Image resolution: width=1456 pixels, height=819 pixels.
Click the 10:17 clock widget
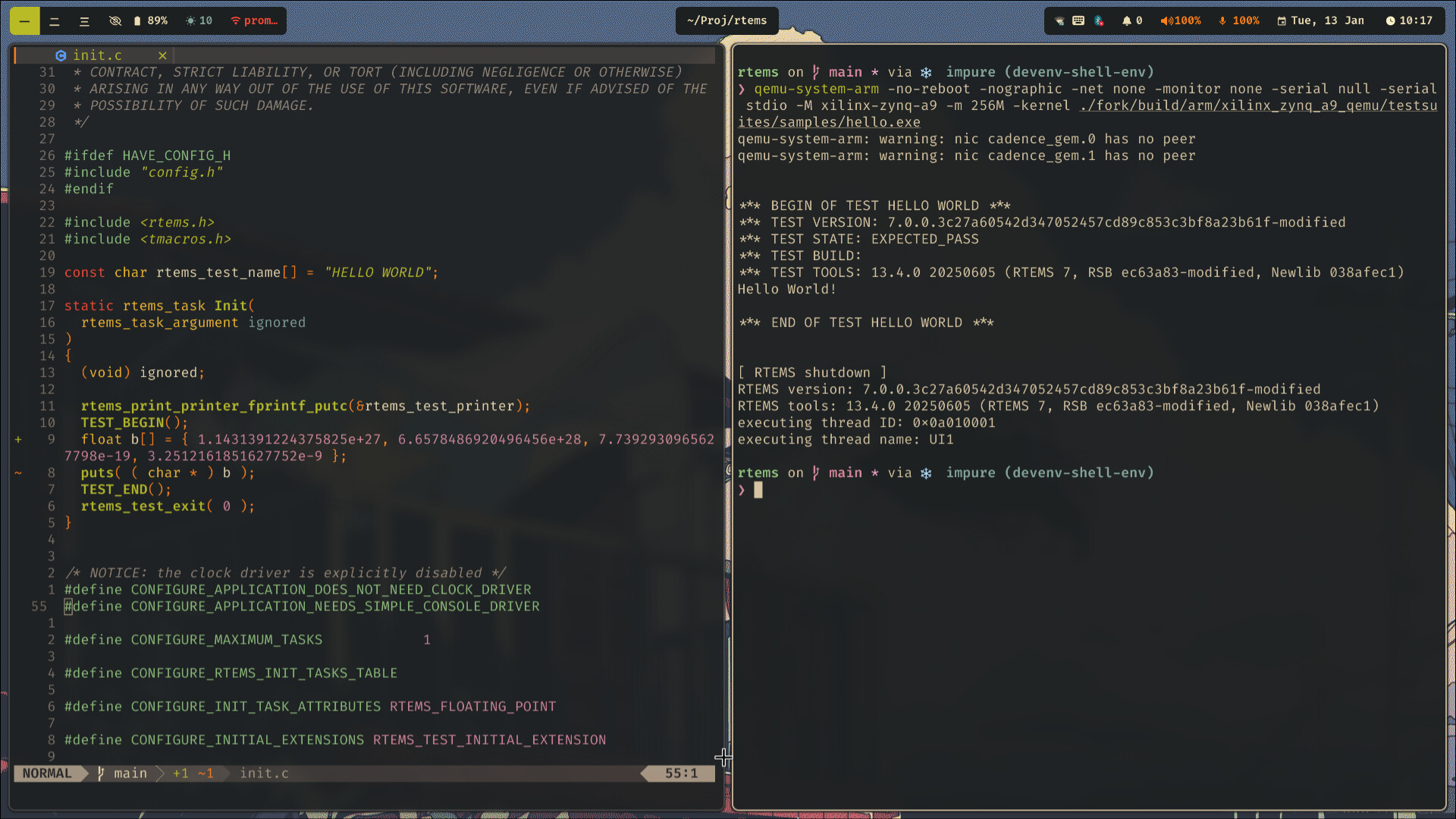pos(1409,20)
